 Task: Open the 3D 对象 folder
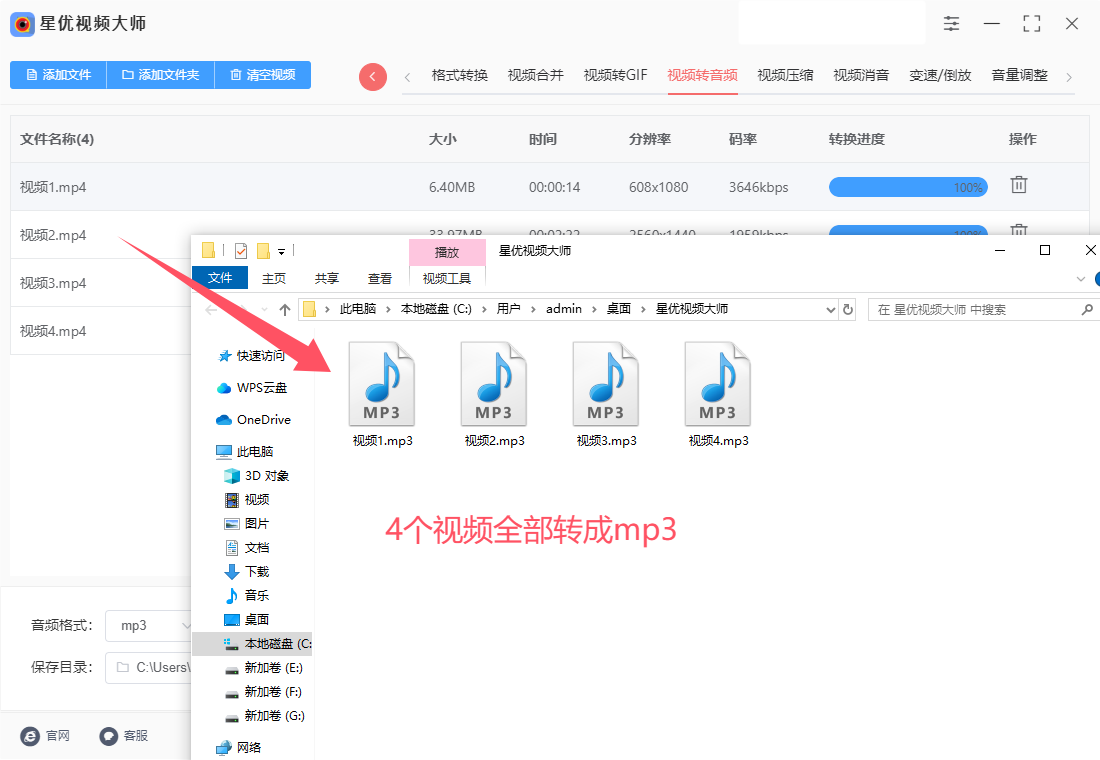[x=256, y=476]
